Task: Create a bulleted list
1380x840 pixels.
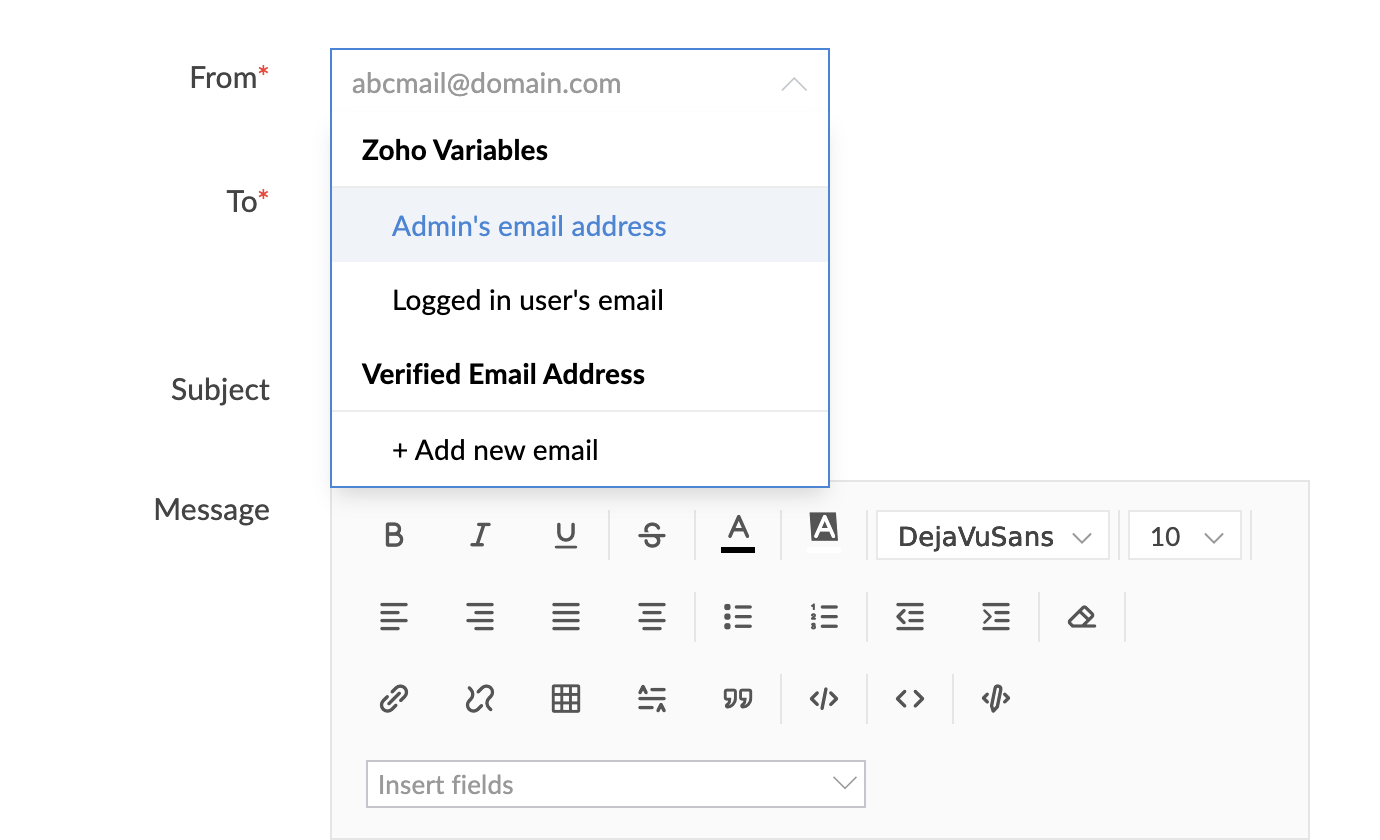Action: 738,617
